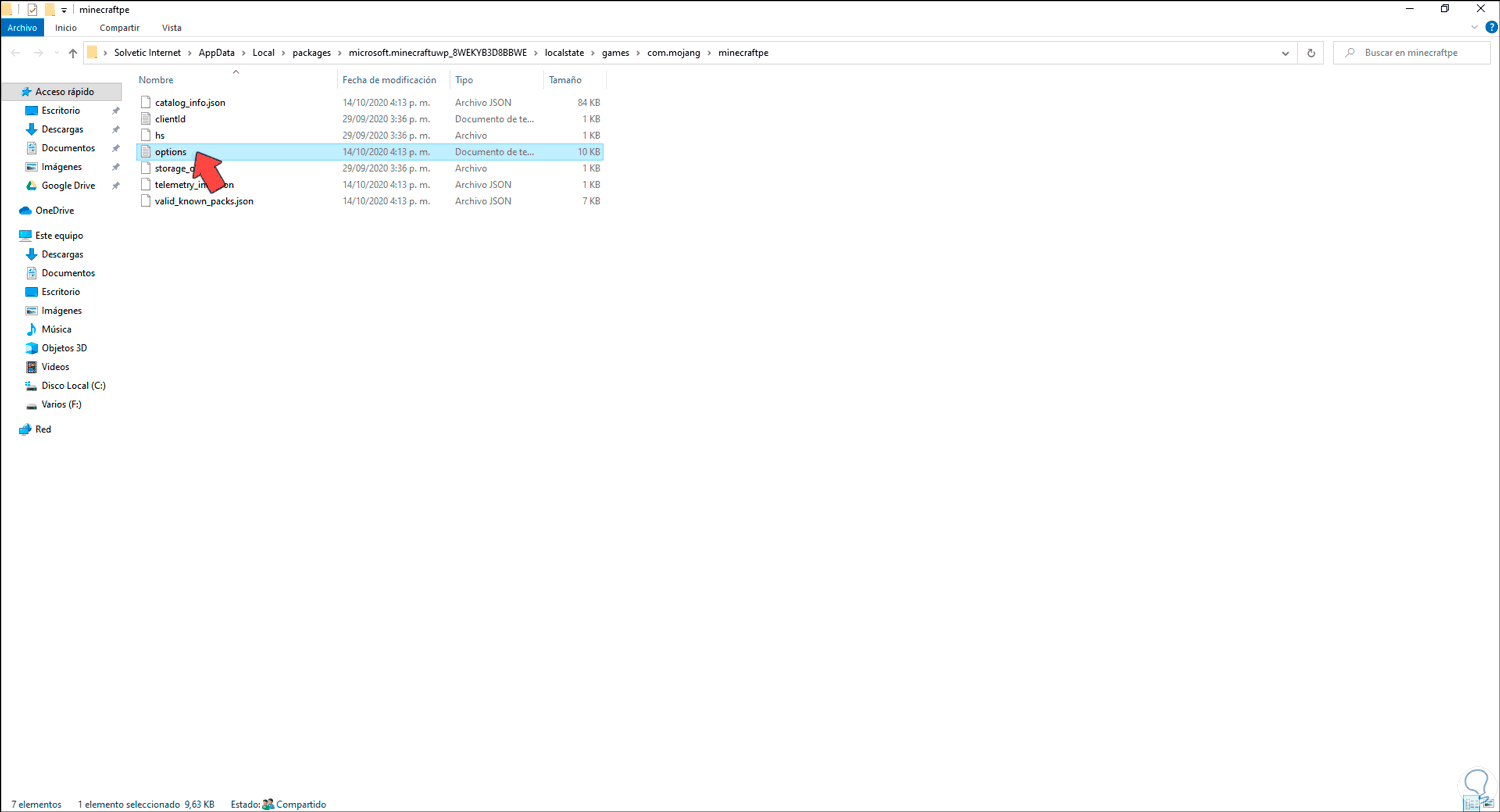Open Videos folder in navigation pane

click(55, 367)
